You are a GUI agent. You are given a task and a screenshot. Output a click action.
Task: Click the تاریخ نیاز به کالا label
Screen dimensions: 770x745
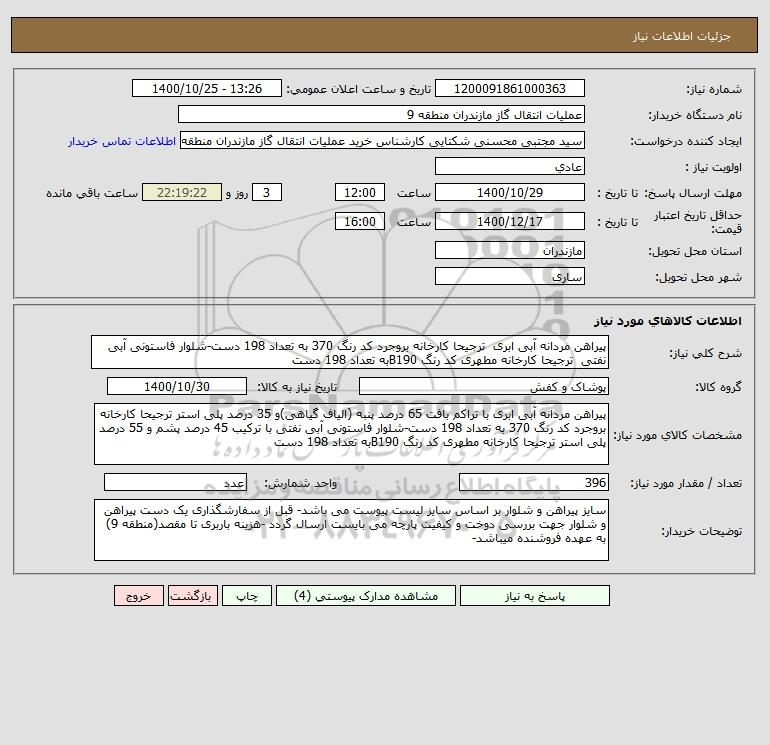click(x=297, y=387)
